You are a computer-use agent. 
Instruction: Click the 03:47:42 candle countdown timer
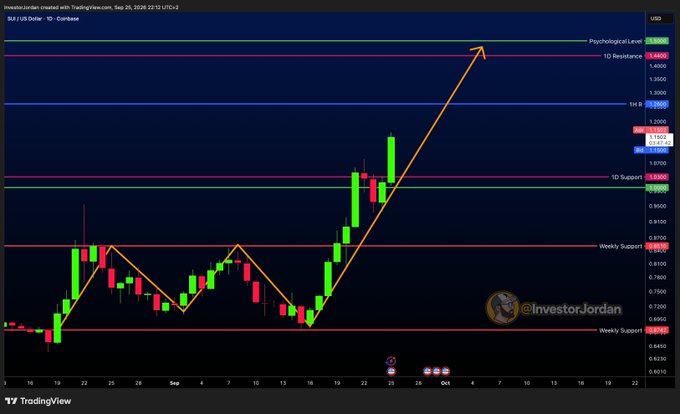click(x=660, y=143)
